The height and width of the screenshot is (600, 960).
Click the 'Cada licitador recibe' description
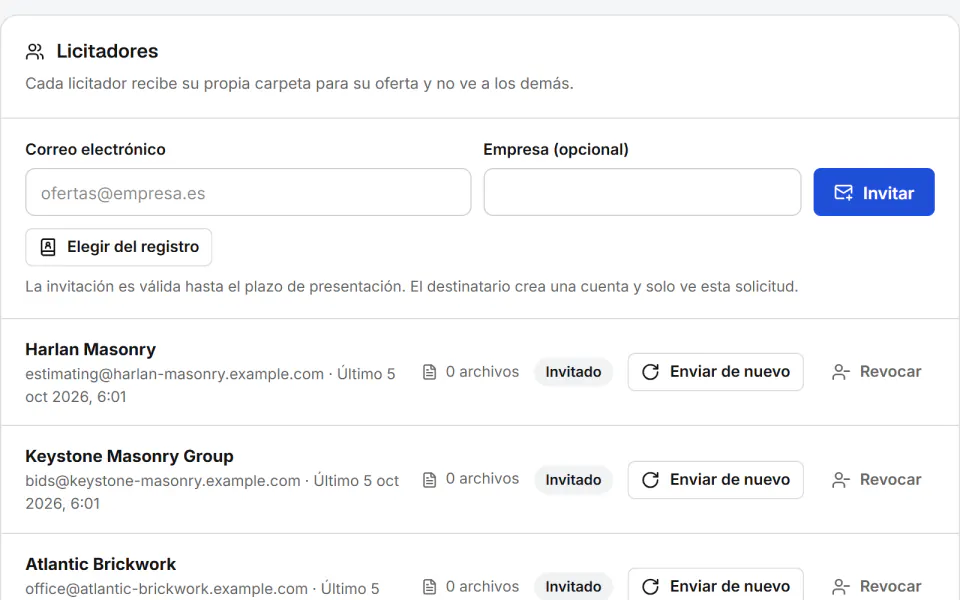coord(299,83)
